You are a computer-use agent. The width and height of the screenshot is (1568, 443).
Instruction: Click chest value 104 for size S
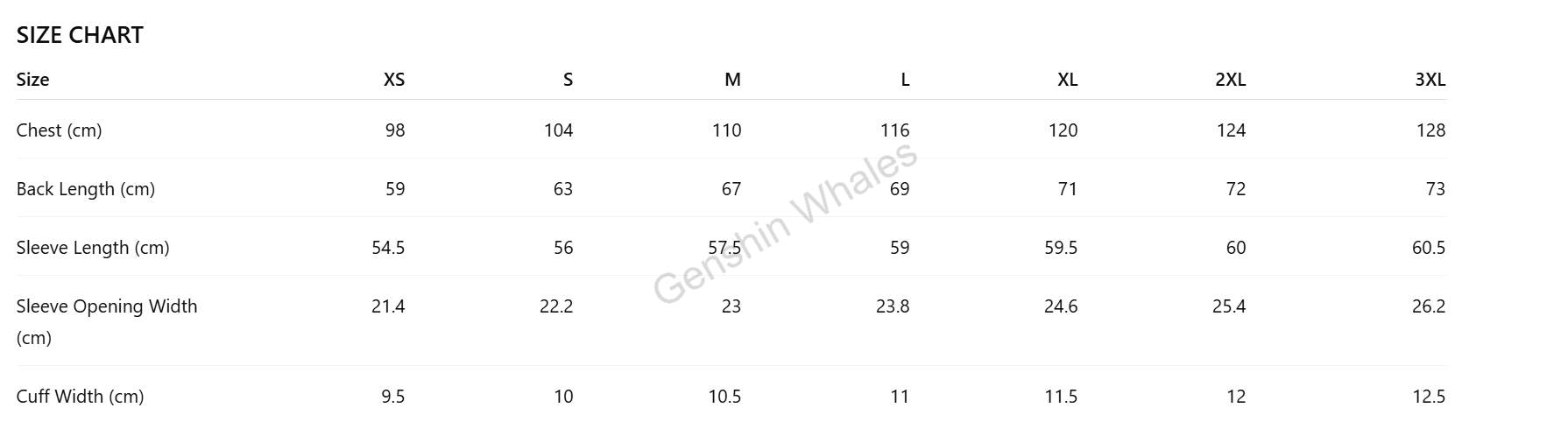click(558, 130)
